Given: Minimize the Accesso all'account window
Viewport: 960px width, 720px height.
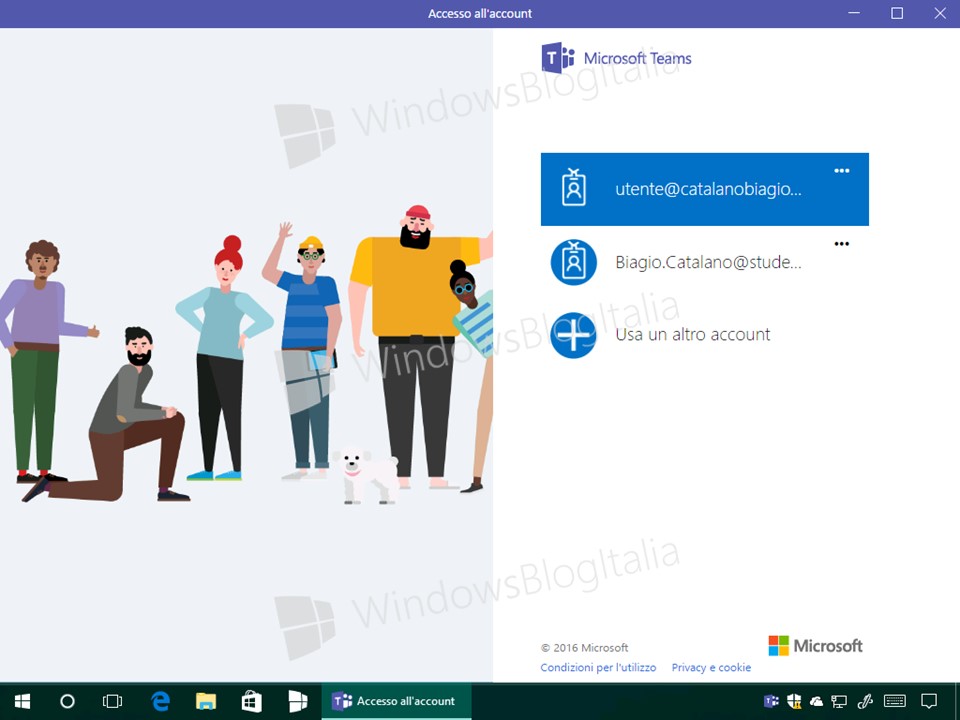Looking at the screenshot, I should [x=855, y=13].
